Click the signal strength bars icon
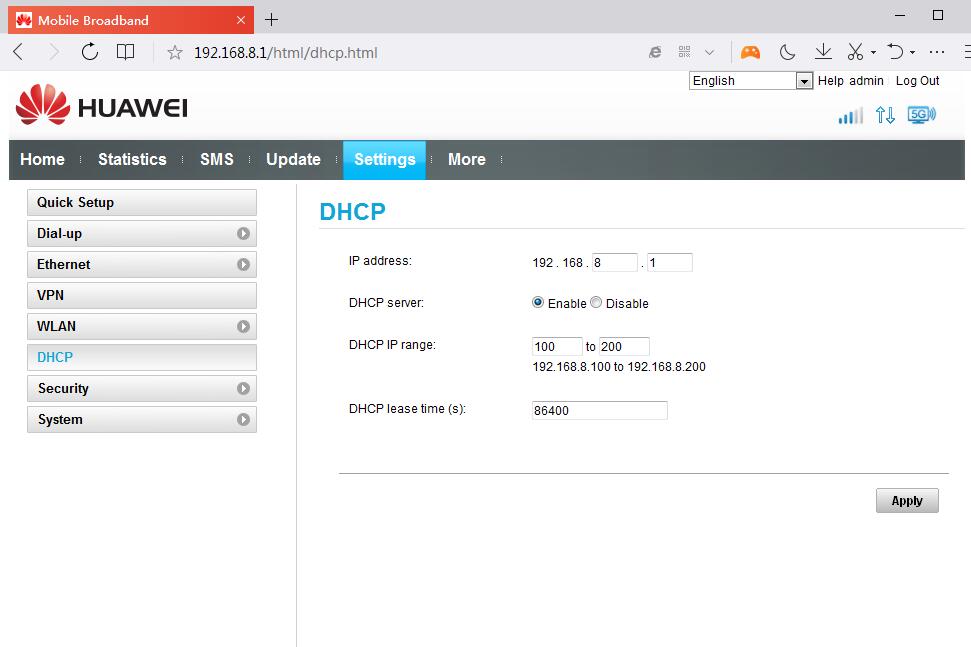Image resolution: width=971 pixels, height=647 pixels. click(x=850, y=116)
